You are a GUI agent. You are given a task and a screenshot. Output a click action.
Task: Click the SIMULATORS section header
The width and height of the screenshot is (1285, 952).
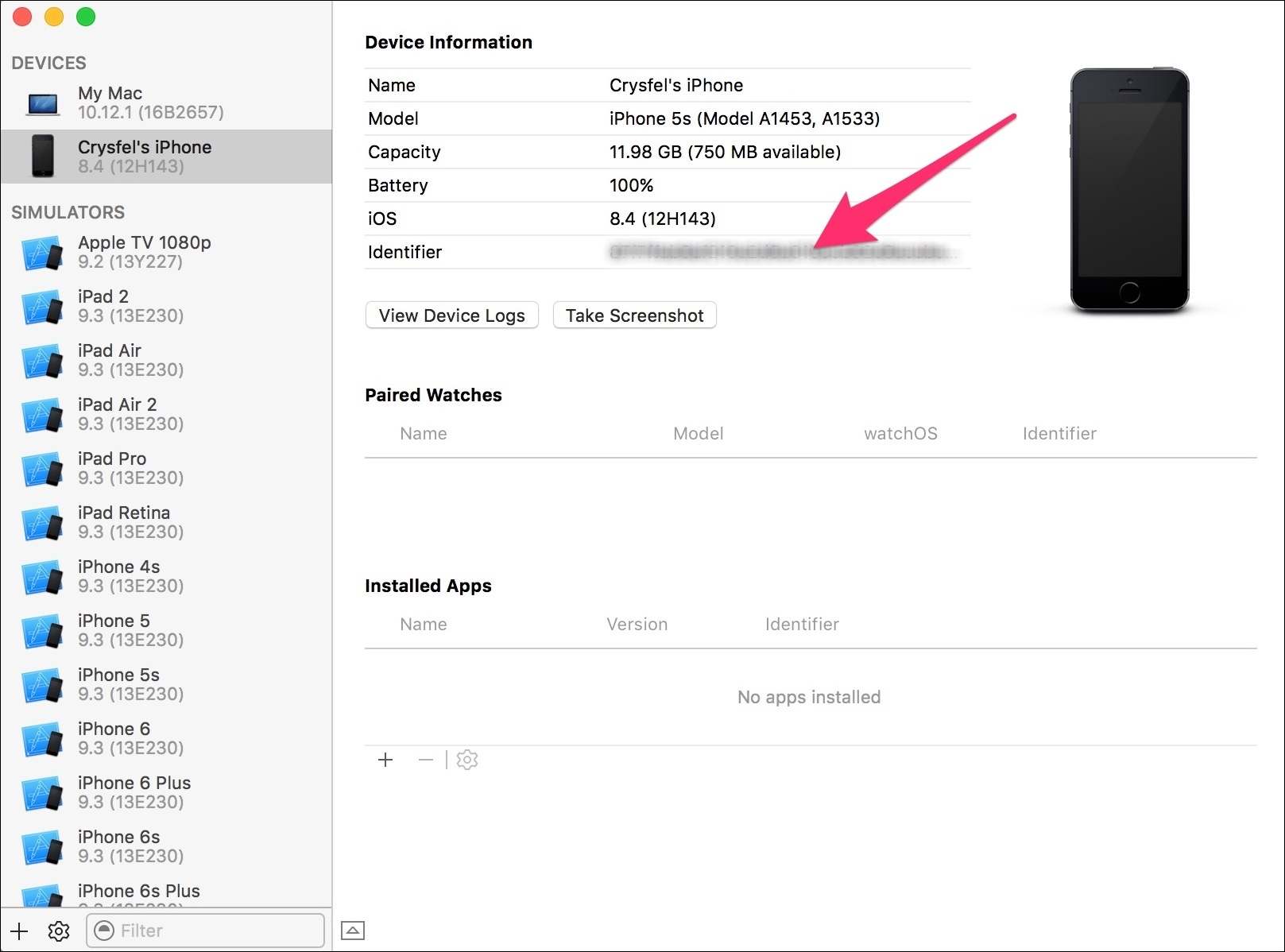[68, 212]
